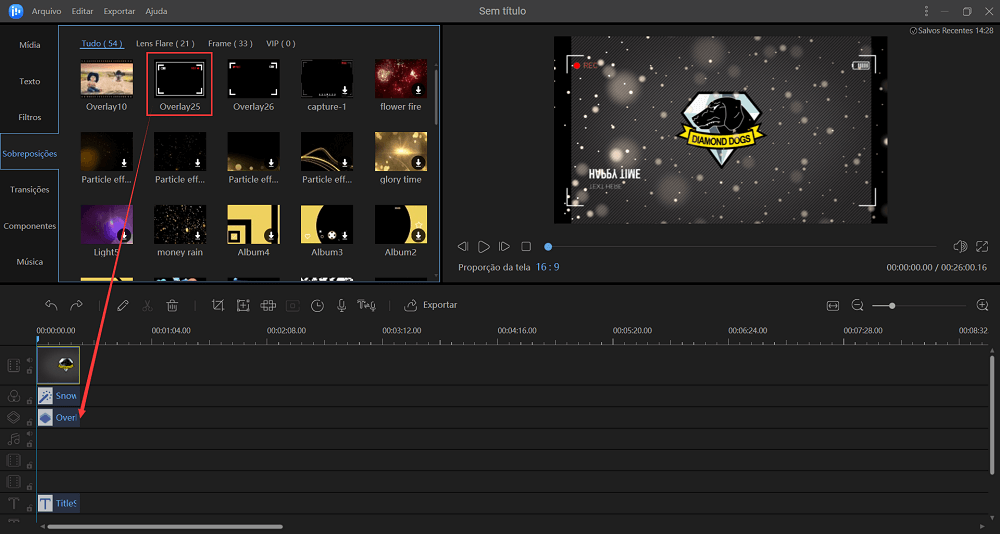Click the Exportar button in timeline toolbar
The image size is (1000, 534).
[x=431, y=305]
